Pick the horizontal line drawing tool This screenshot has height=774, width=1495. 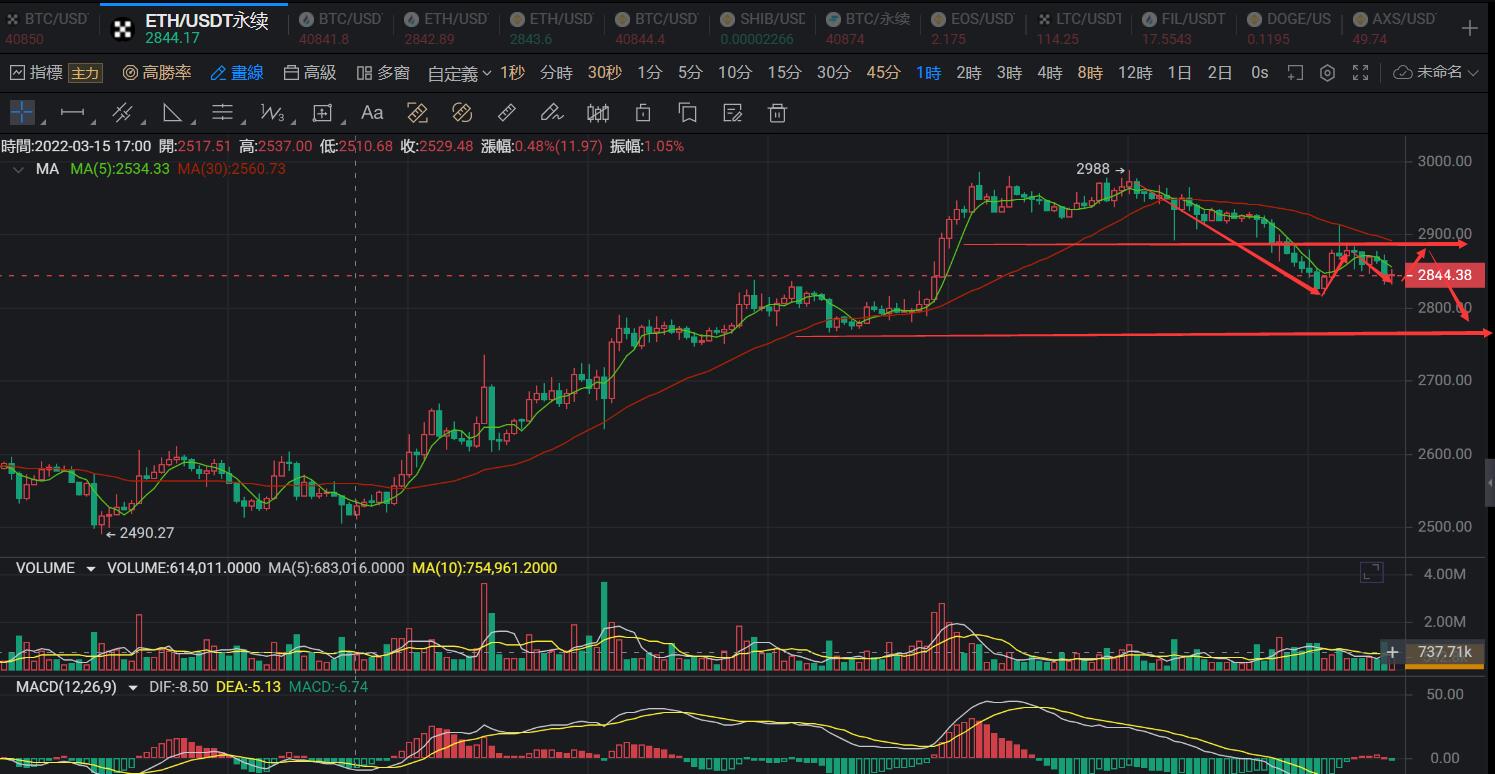pyautogui.click(x=72, y=112)
